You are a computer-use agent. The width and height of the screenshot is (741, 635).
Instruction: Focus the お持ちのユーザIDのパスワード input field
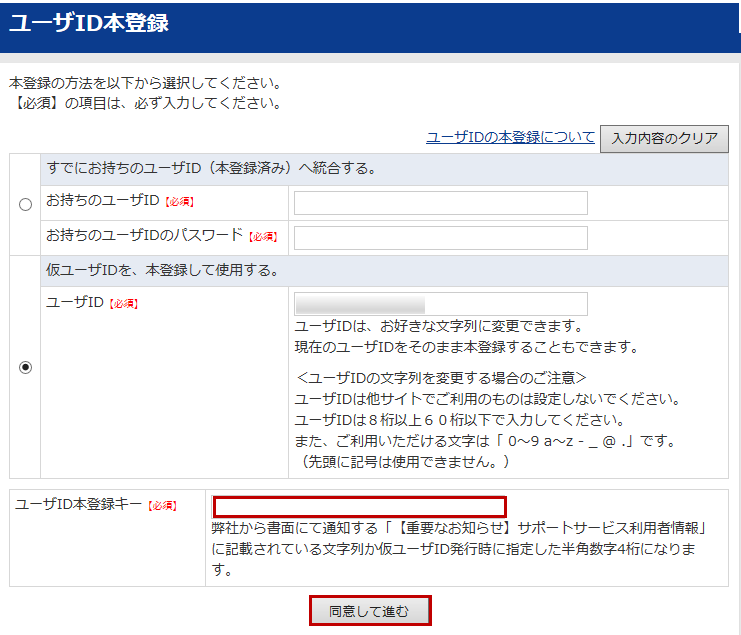[x=440, y=238]
